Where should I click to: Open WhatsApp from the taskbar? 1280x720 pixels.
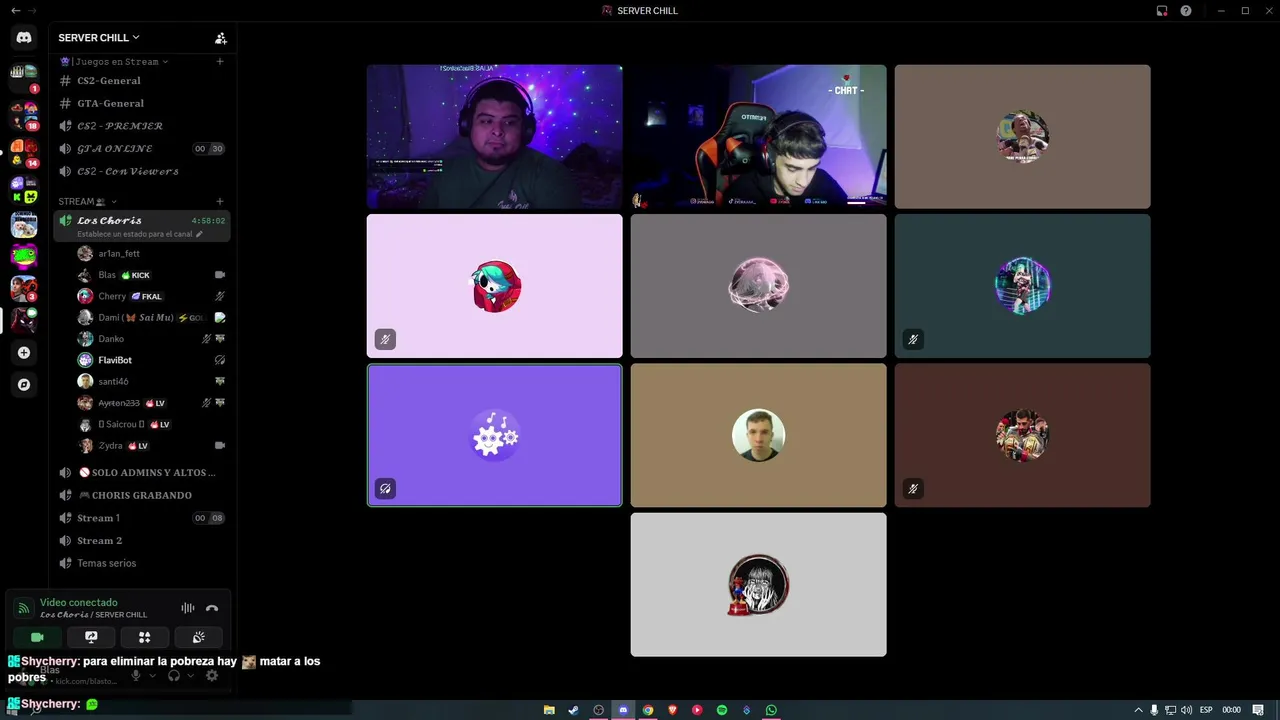tap(771, 710)
